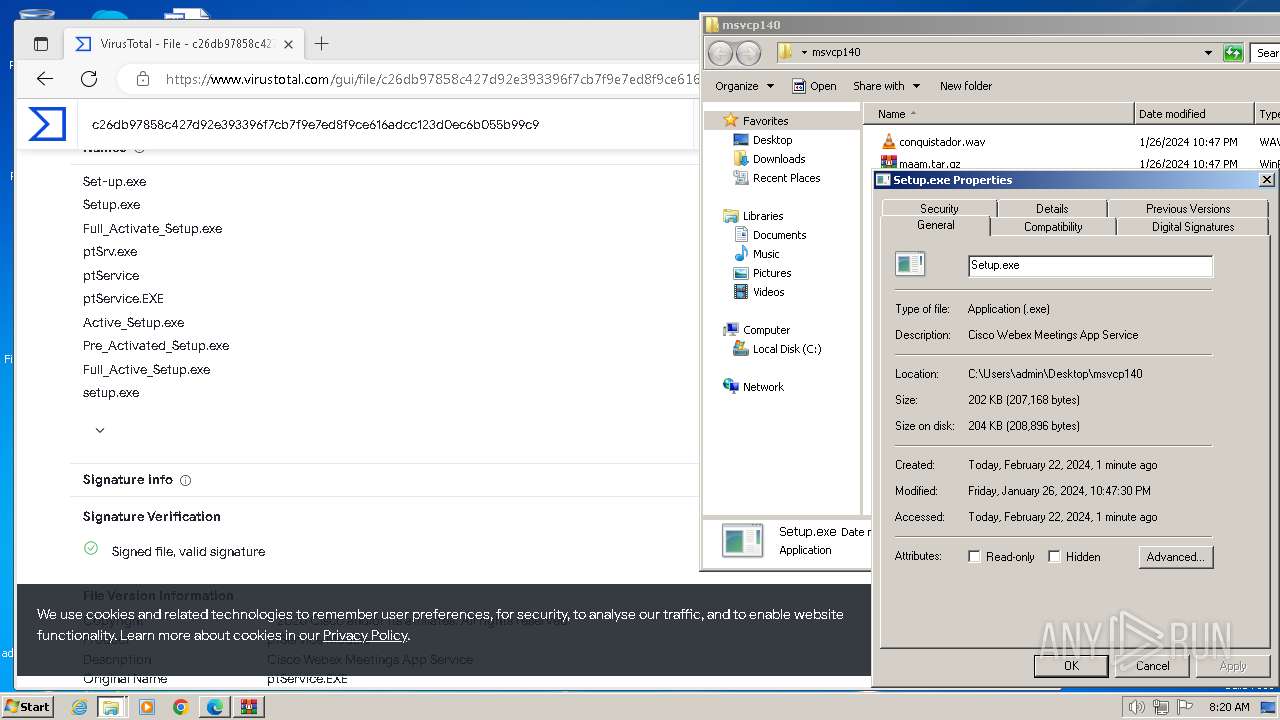View site security lock info
This screenshot has width=1280, height=720.
(x=143, y=79)
